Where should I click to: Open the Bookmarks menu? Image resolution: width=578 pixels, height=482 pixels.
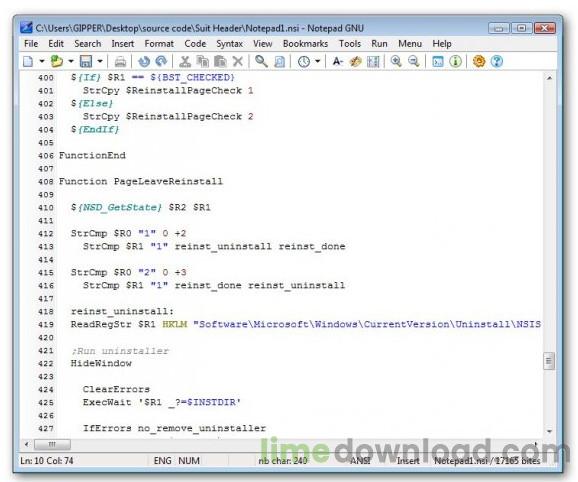(x=305, y=44)
